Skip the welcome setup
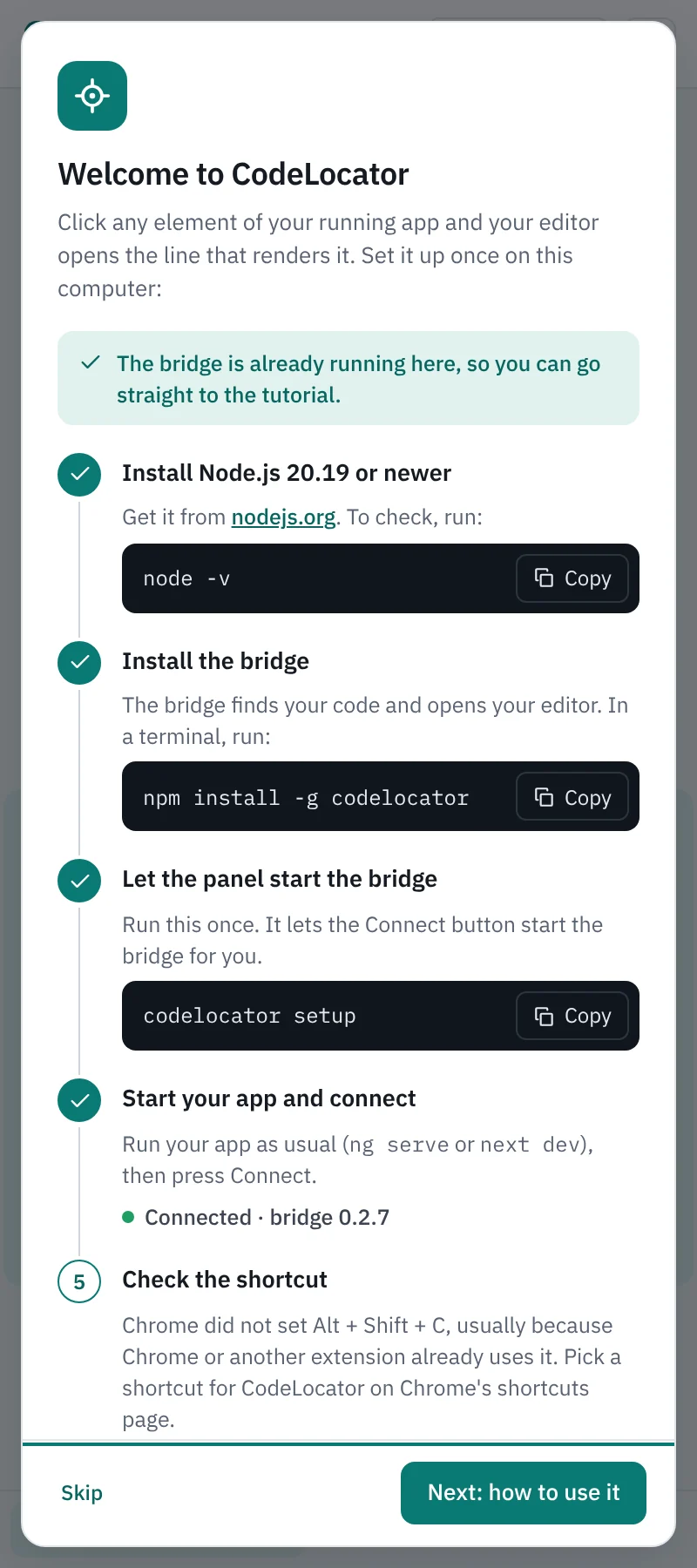The width and height of the screenshot is (697, 1568). pos(82,1493)
